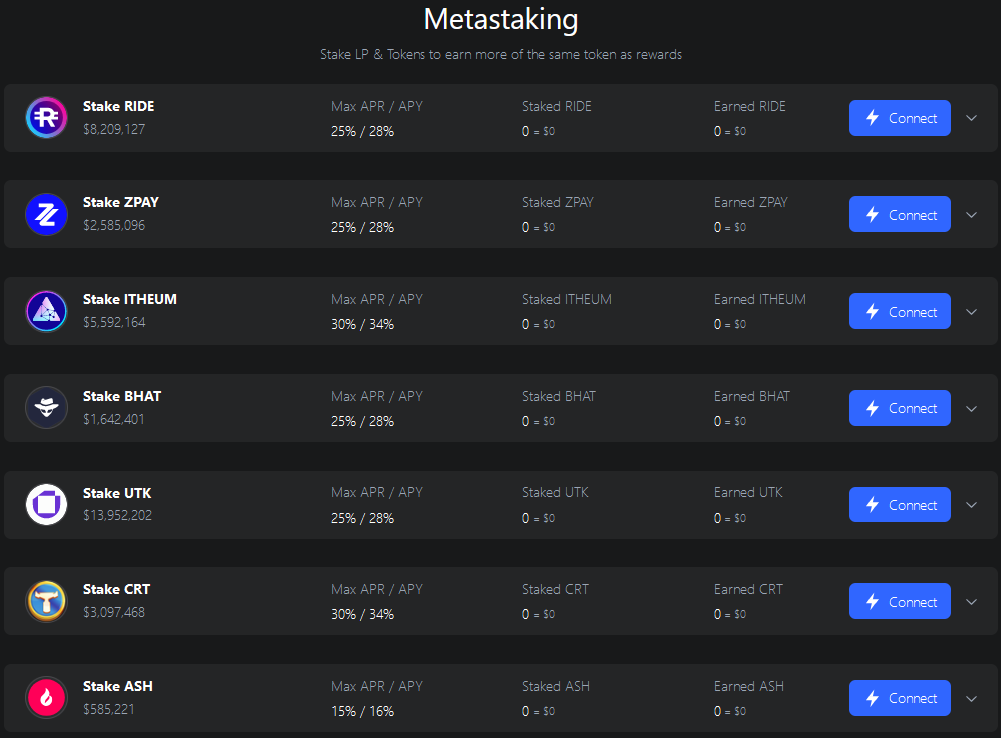Click the ASH token logo icon
1001x738 pixels.
[46, 698]
